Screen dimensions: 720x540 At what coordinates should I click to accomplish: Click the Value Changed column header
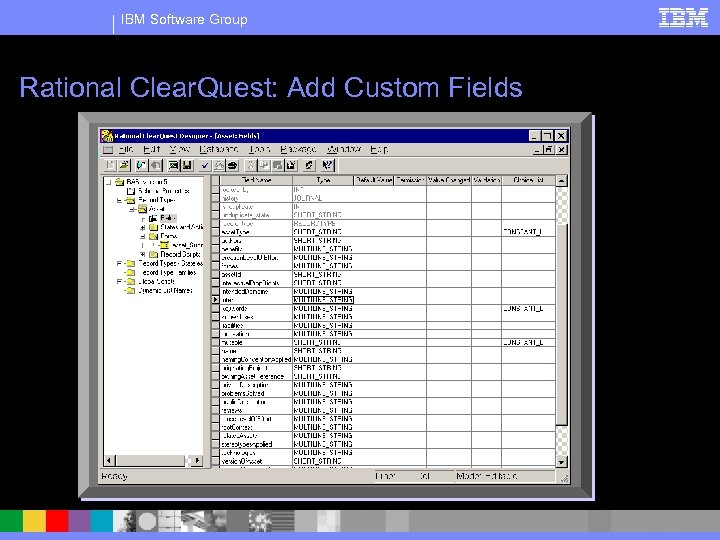[449, 180]
